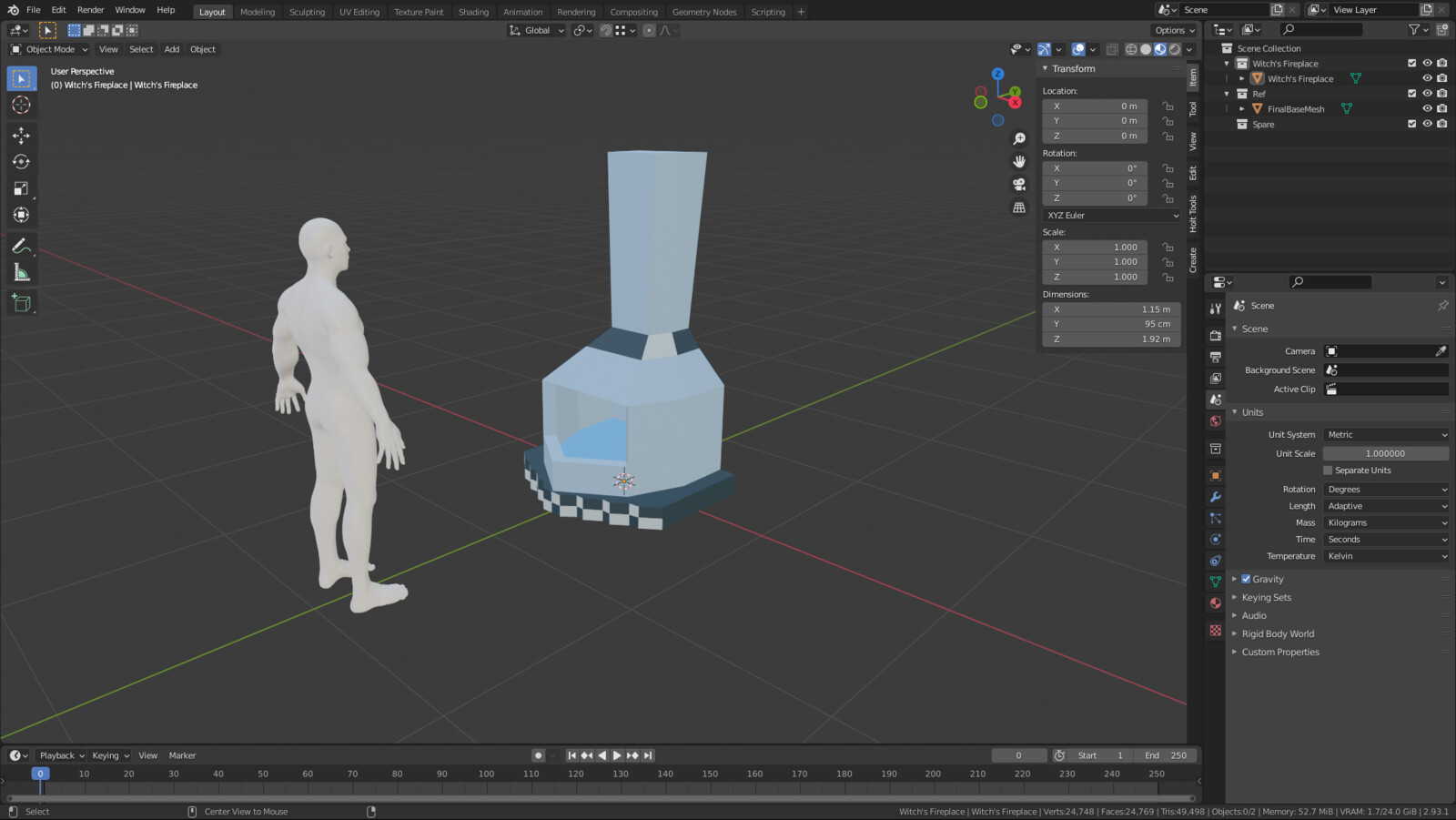The image size is (1456, 820).
Task: Open the viewport Options dropdown
Action: (1175, 30)
